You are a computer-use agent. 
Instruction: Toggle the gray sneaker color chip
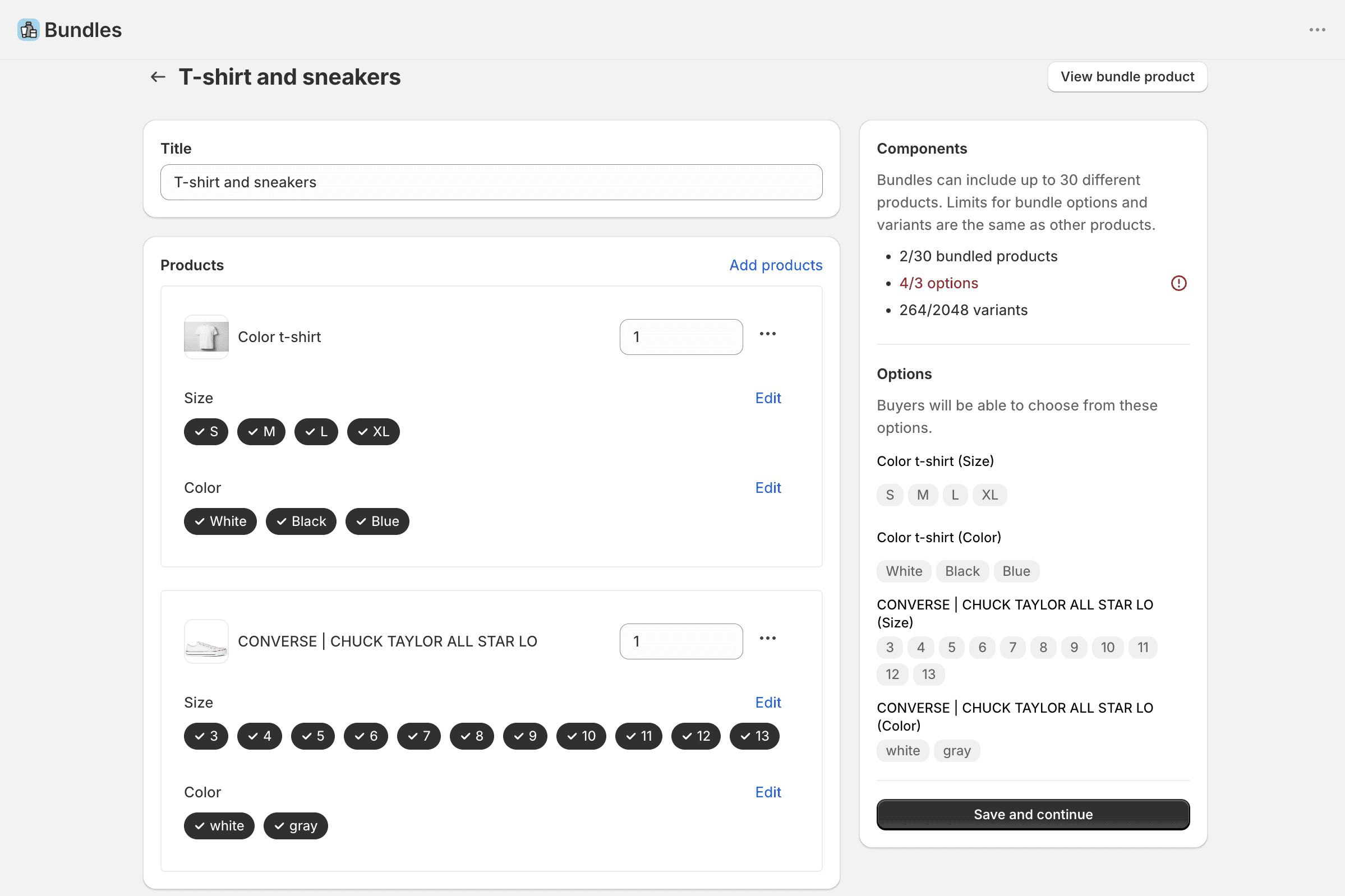pos(296,826)
